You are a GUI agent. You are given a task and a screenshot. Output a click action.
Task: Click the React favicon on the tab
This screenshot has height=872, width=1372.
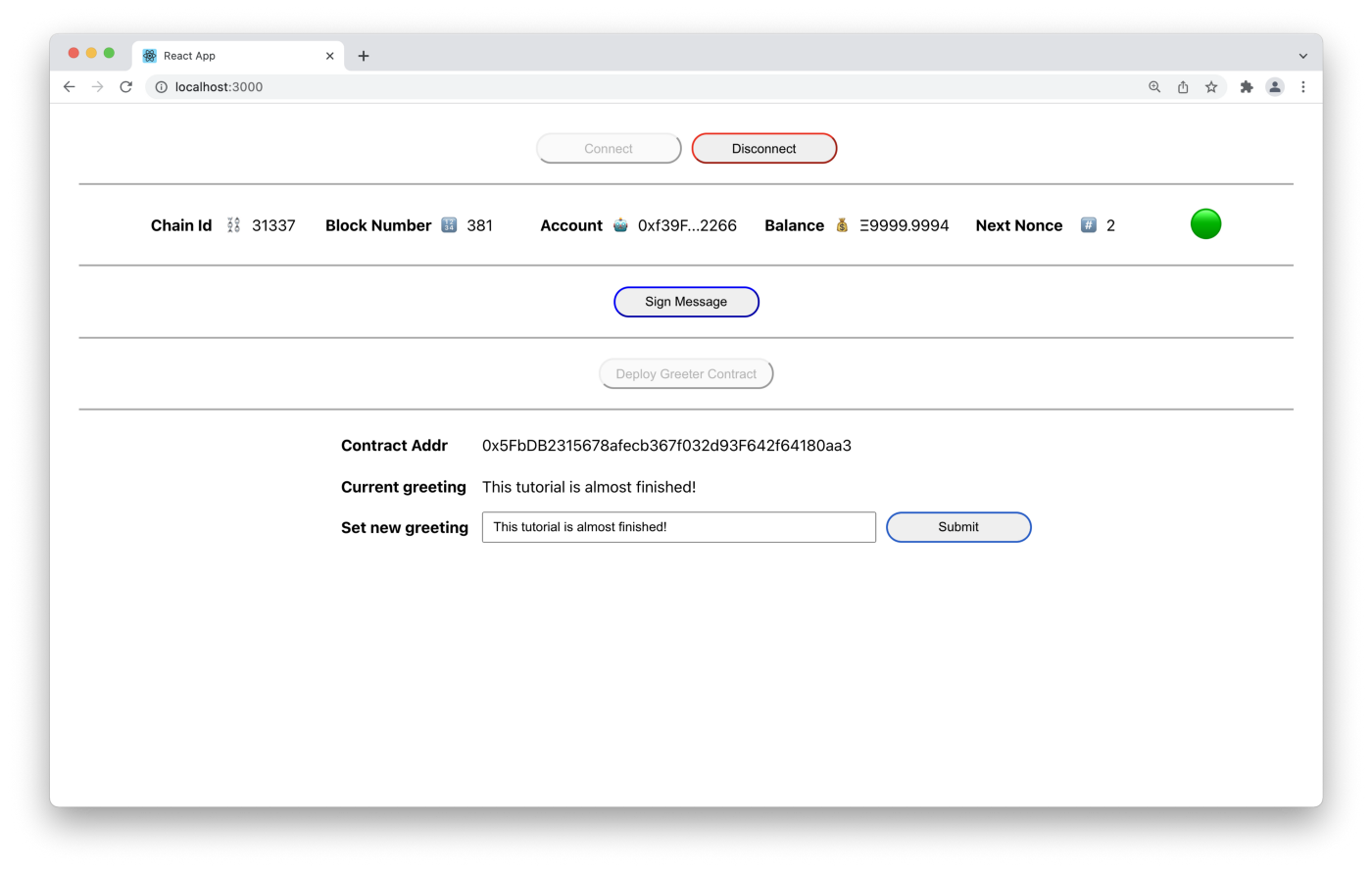(149, 56)
